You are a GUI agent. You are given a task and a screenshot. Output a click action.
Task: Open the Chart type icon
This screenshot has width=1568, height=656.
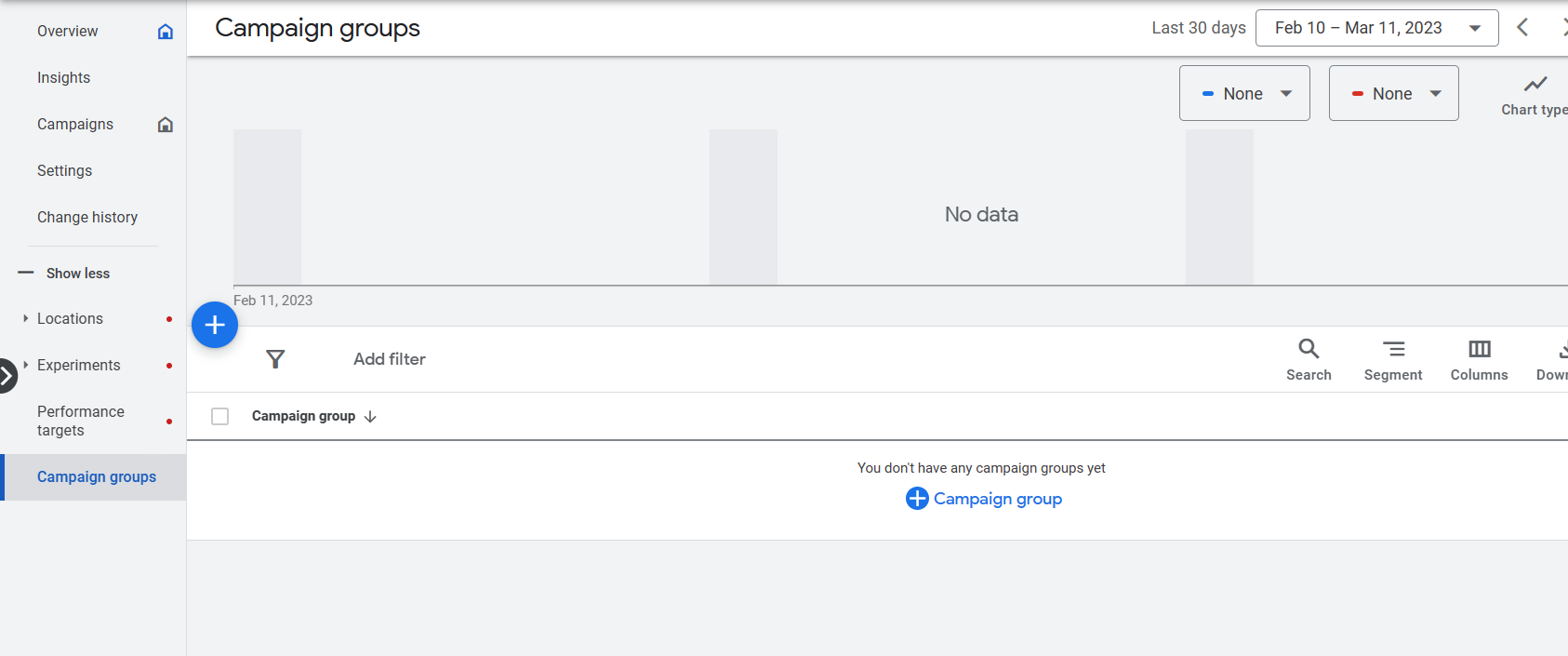tap(1535, 84)
